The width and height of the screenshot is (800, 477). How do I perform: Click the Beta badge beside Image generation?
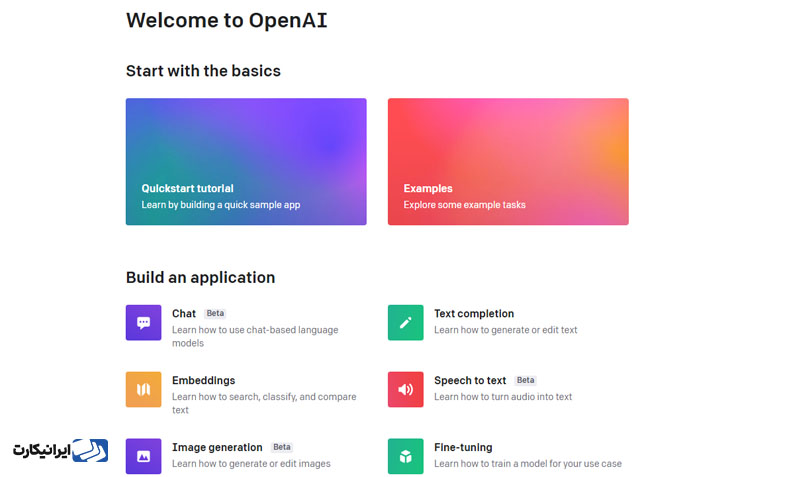[281, 447]
